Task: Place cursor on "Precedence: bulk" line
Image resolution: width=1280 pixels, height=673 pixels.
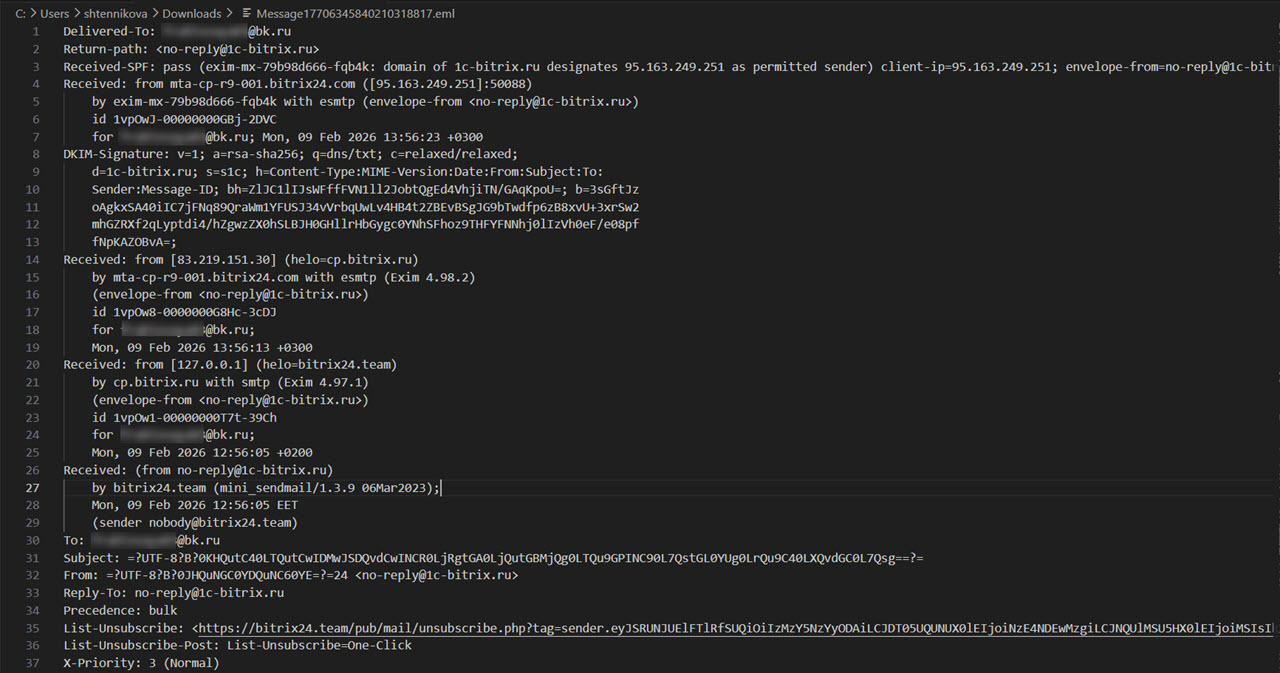Action: click(x=120, y=610)
